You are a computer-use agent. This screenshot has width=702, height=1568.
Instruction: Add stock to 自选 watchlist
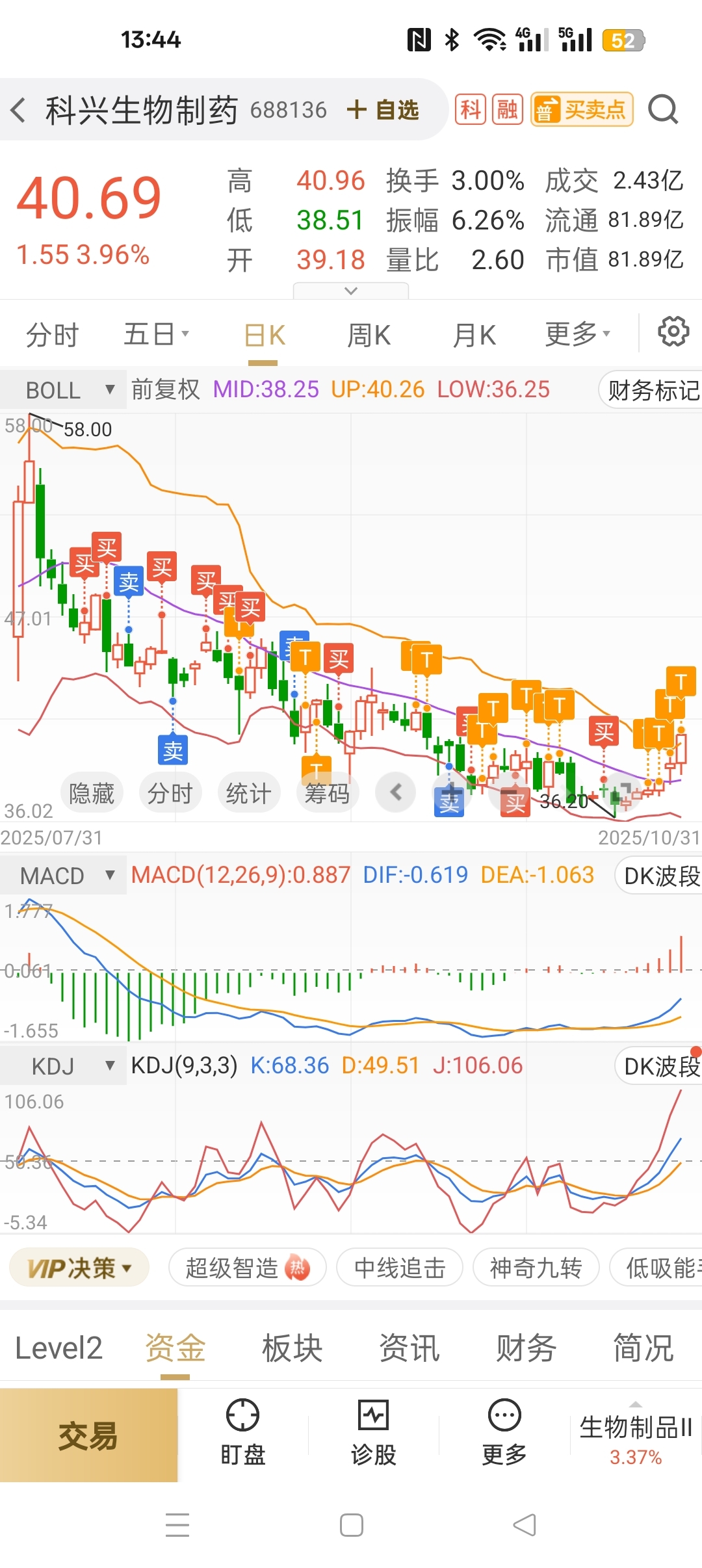(383, 110)
